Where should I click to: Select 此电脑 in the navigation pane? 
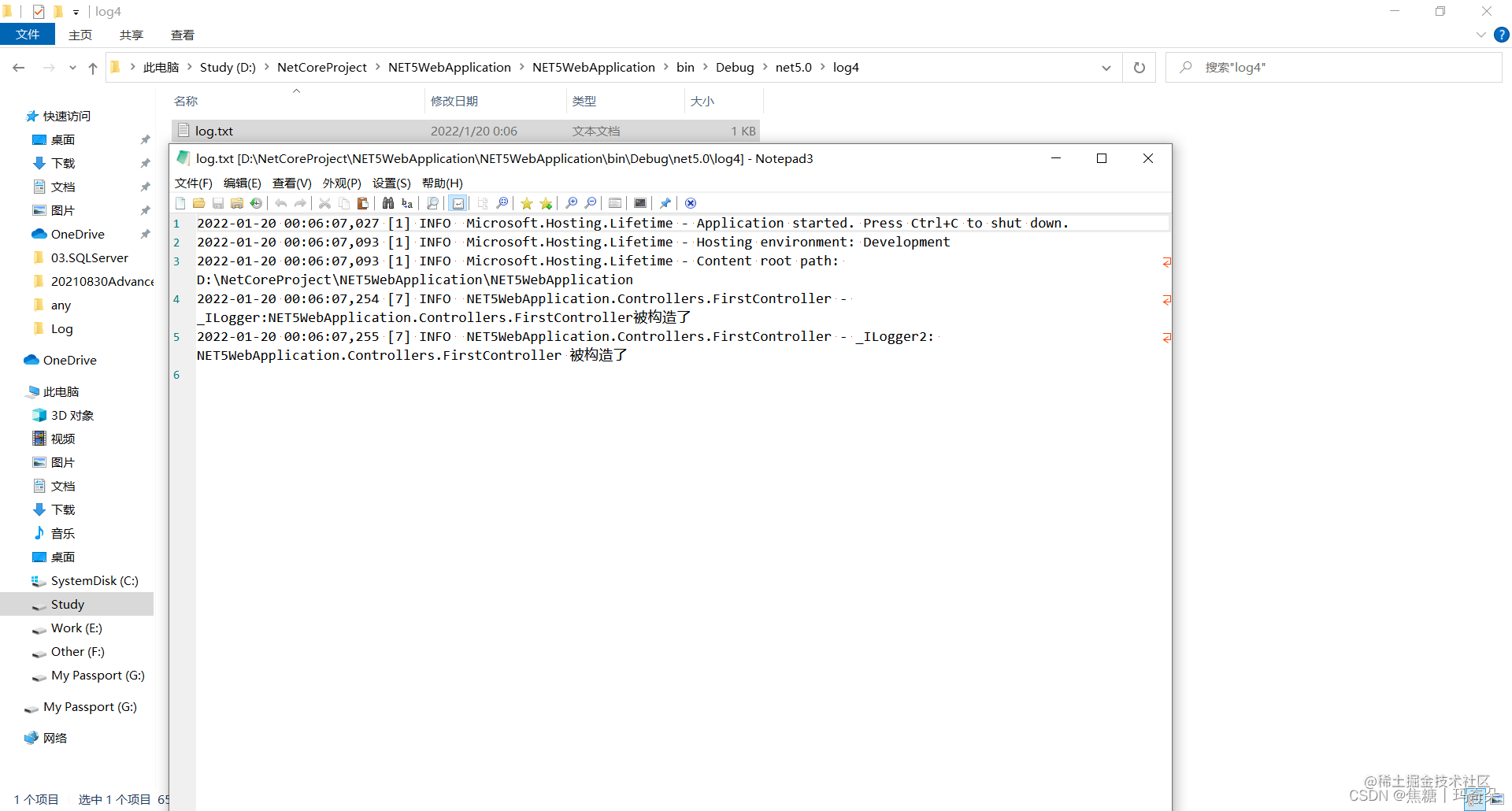click(x=61, y=391)
